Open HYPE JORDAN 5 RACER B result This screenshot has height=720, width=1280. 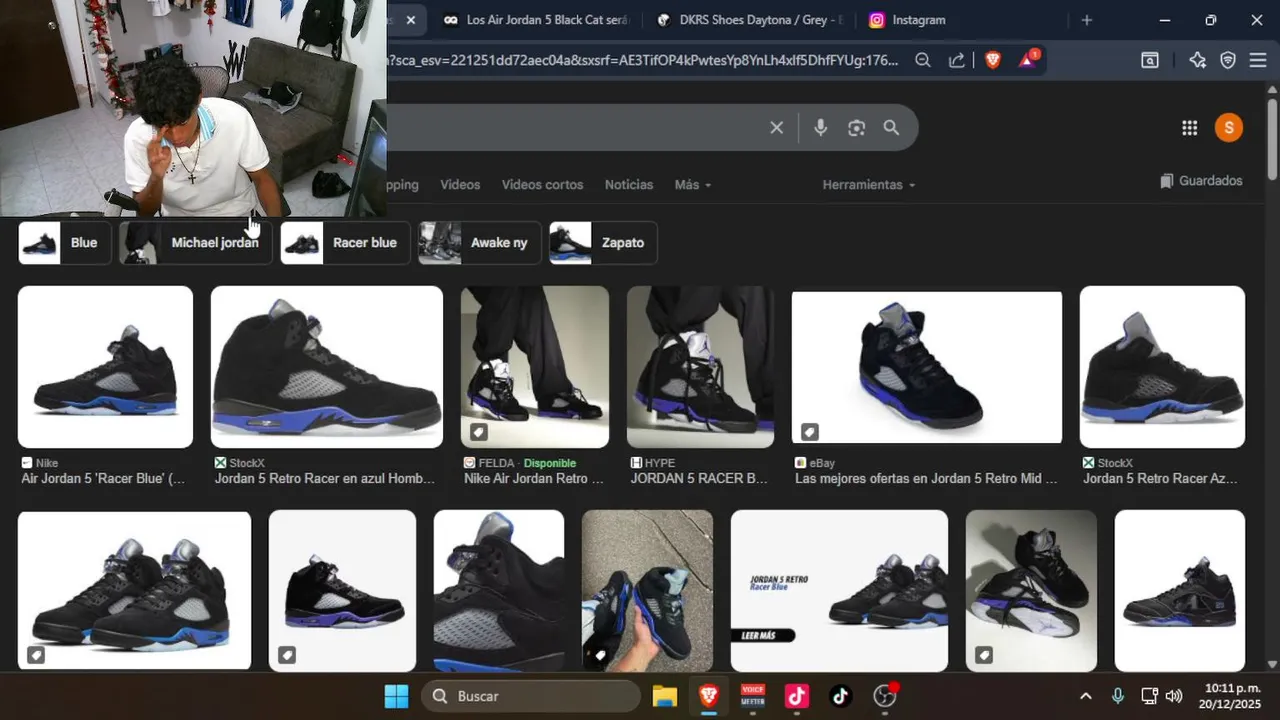pos(700,479)
